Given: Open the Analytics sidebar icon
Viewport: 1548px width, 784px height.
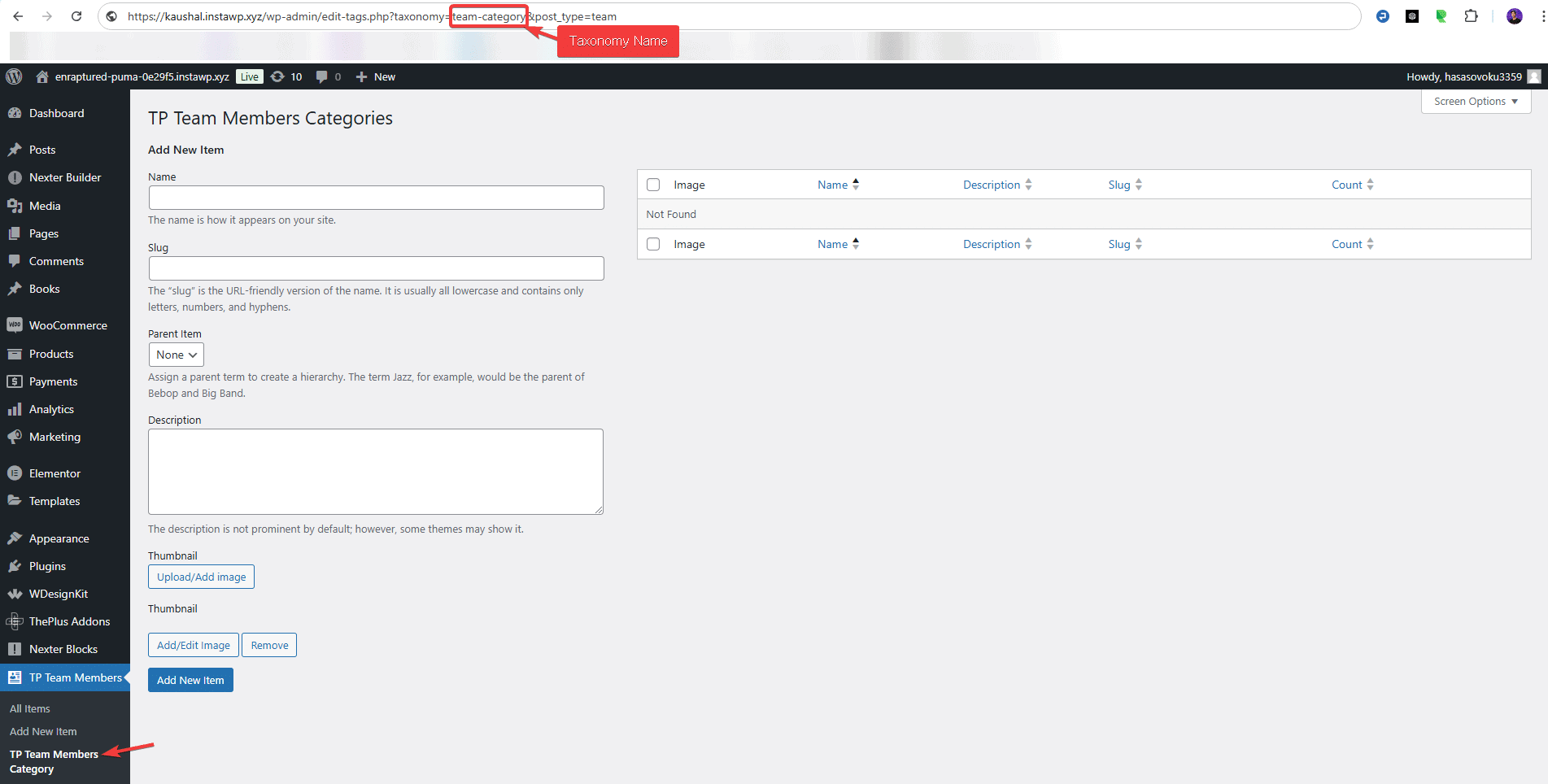Looking at the screenshot, I should (15, 409).
